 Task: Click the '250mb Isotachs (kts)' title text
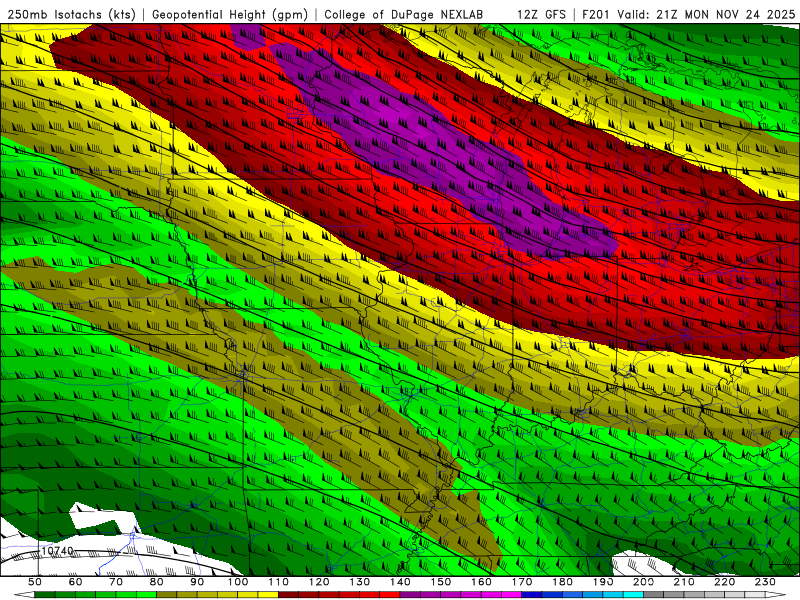coord(71,15)
